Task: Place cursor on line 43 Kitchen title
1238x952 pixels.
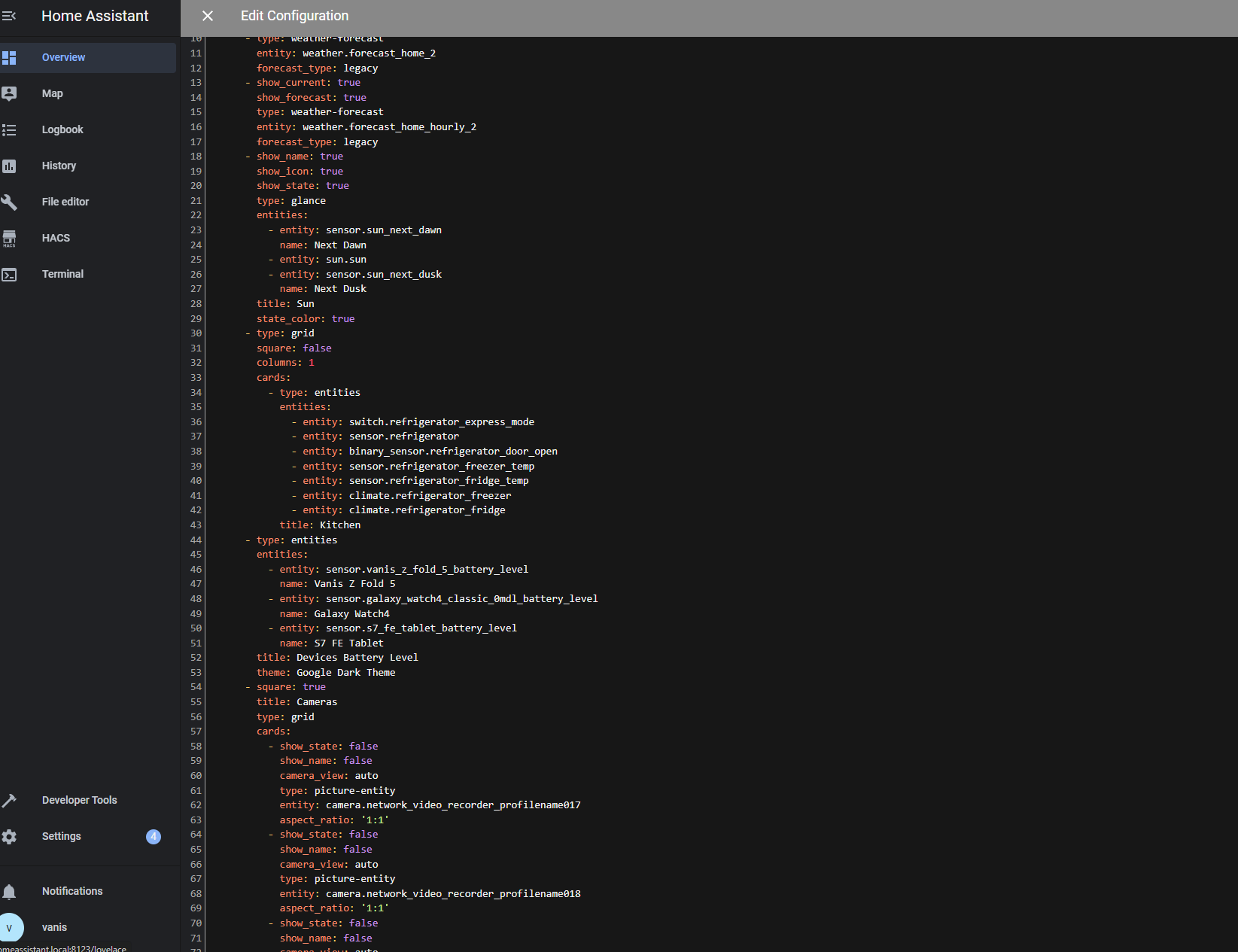Action: point(339,525)
